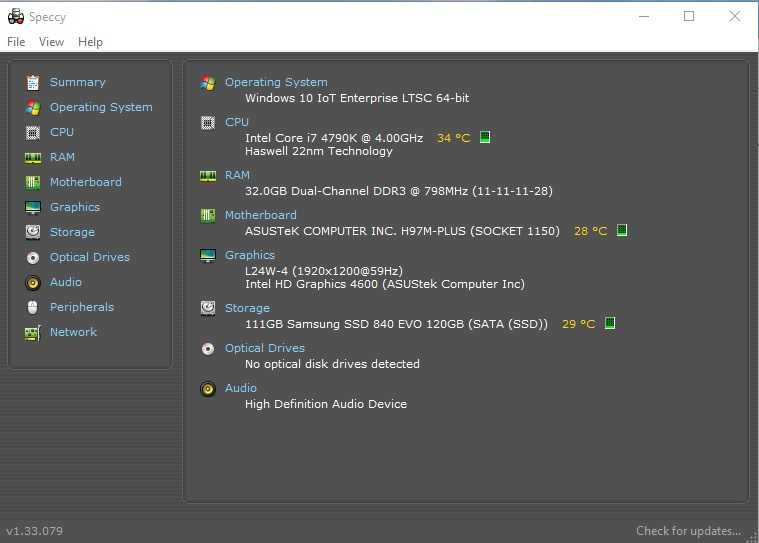Click Check for updates link
This screenshot has height=543, width=759.
tap(688, 531)
